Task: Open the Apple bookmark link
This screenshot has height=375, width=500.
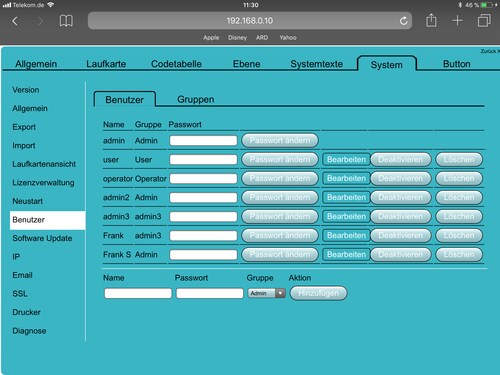Action: pos(211,38)
